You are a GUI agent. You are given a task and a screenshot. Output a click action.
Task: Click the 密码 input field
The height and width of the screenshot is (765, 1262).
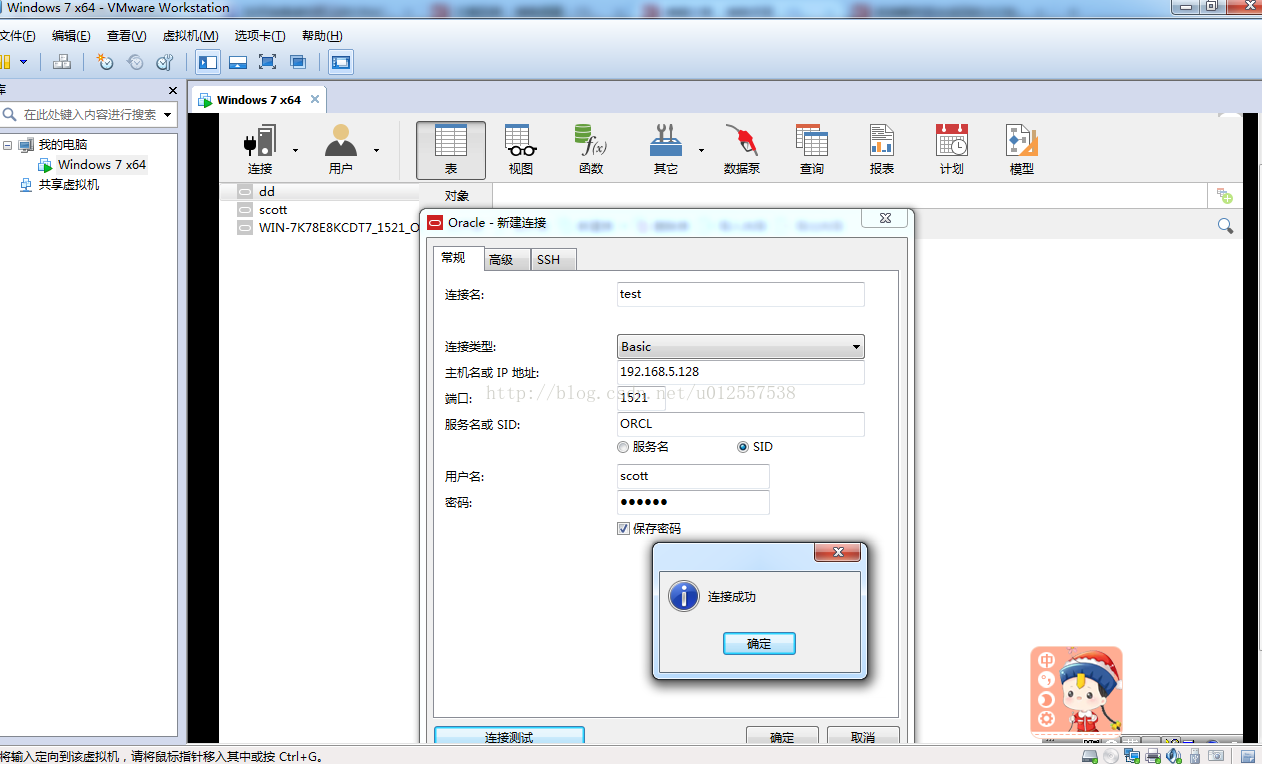point(693,502)
